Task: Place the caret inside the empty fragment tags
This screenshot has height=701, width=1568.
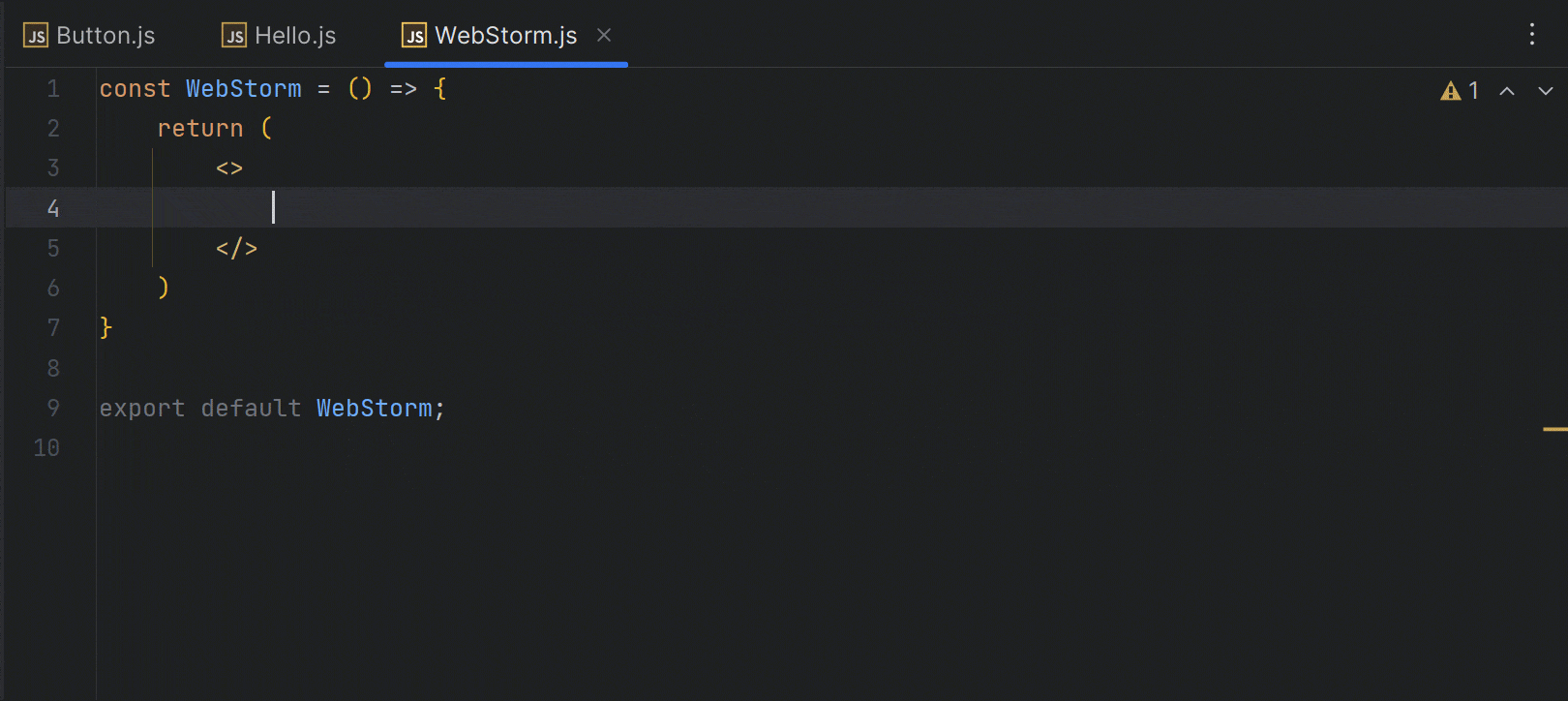Action: click(274, 207)
